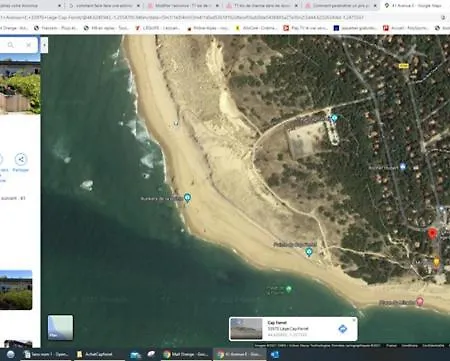The height and width of the screenshot is (361, 450).
Task: Open the 'Sans nom 1' OpenOffice taskbar item
Action: coord(46,354)
